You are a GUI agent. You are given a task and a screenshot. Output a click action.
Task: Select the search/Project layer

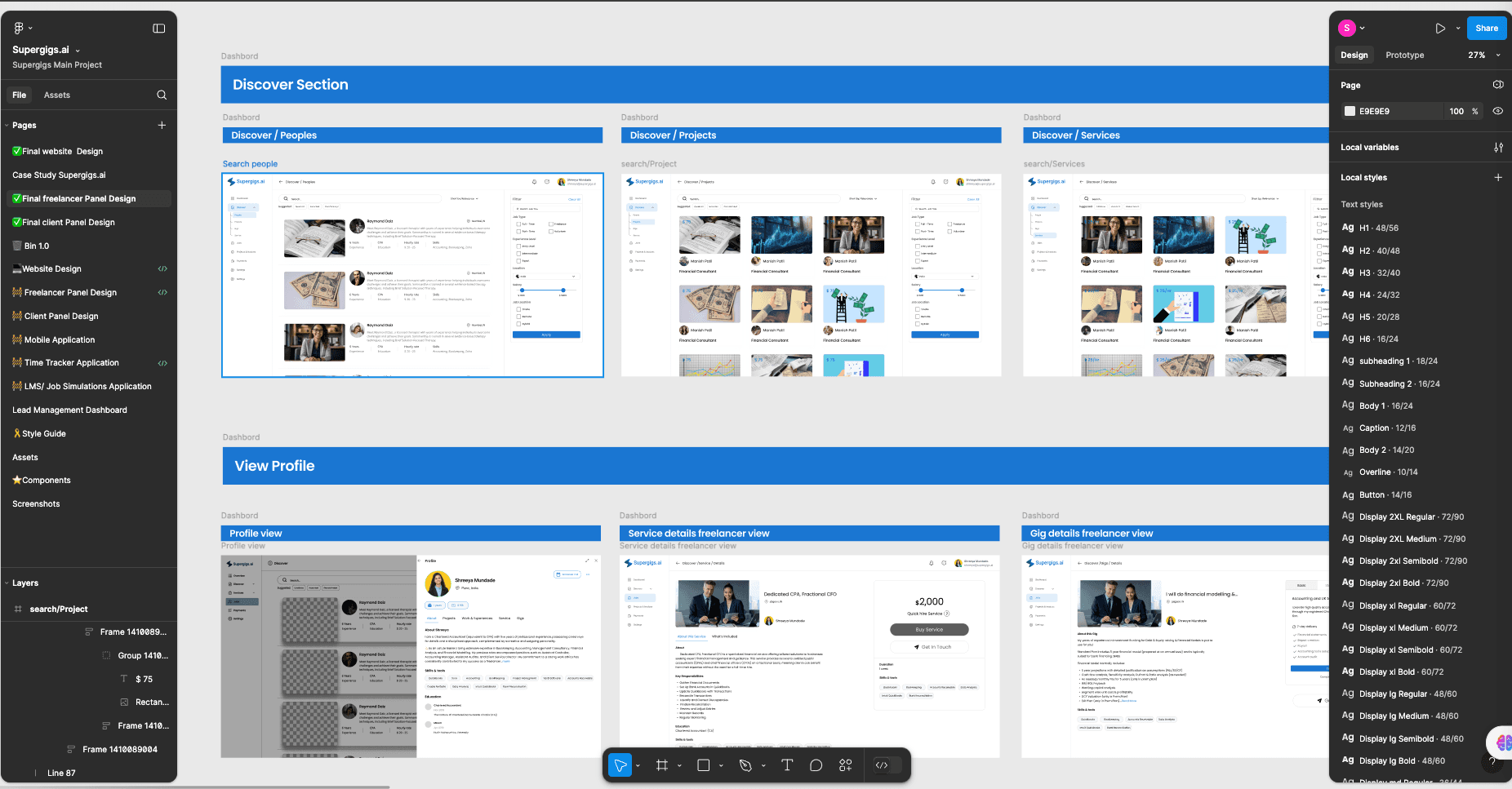(59, 609)
